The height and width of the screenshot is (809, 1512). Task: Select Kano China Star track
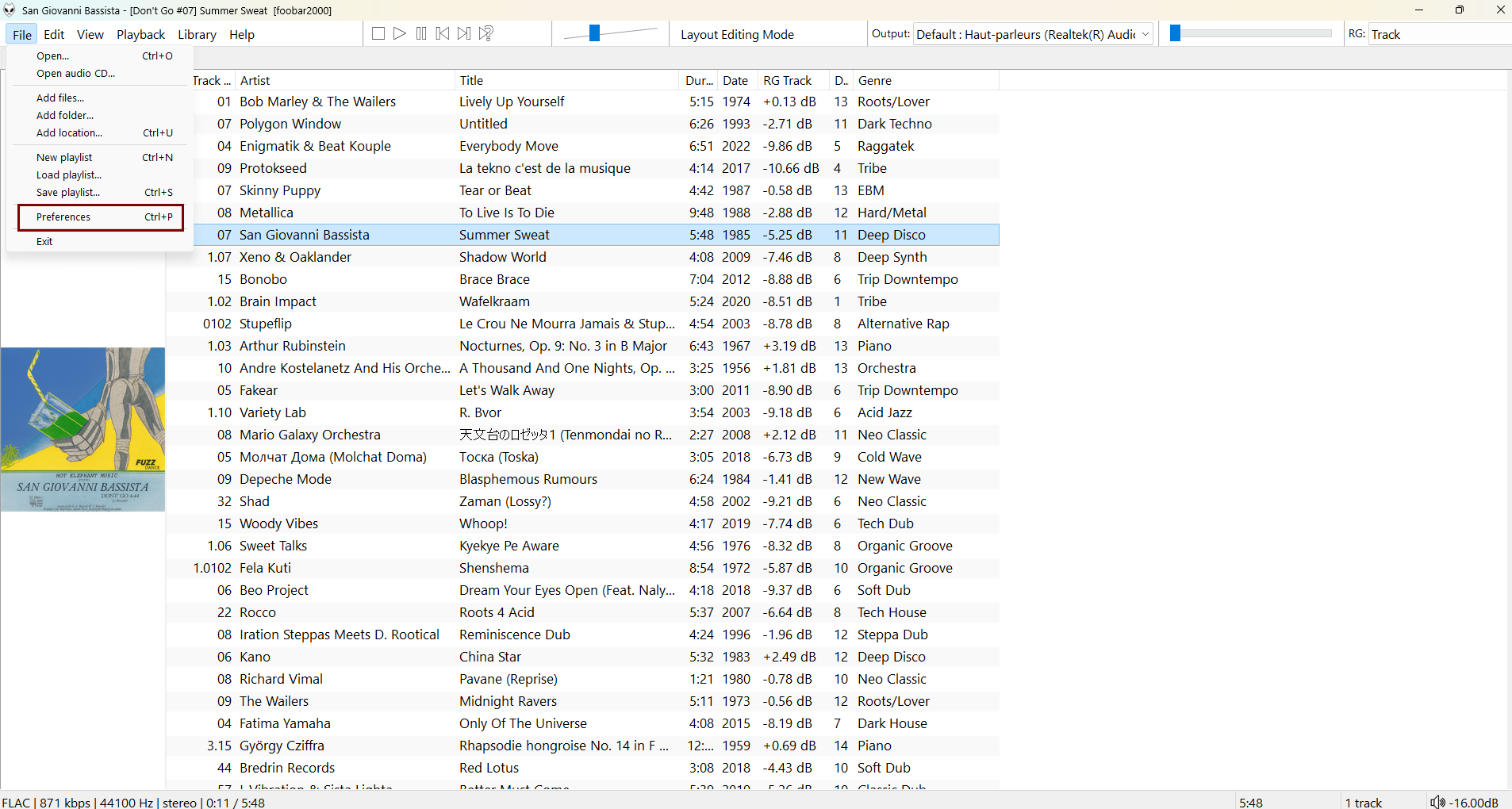click(x=582, y=657)
